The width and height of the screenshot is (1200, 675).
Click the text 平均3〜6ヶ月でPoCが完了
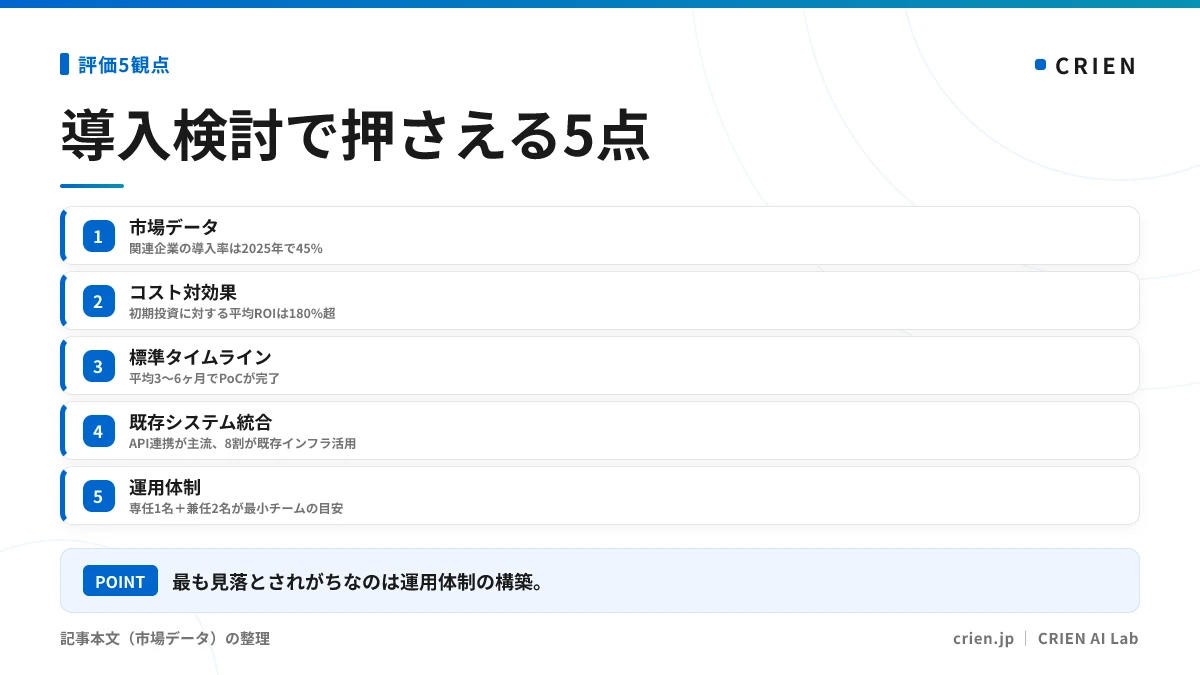(x=205, y=378)
